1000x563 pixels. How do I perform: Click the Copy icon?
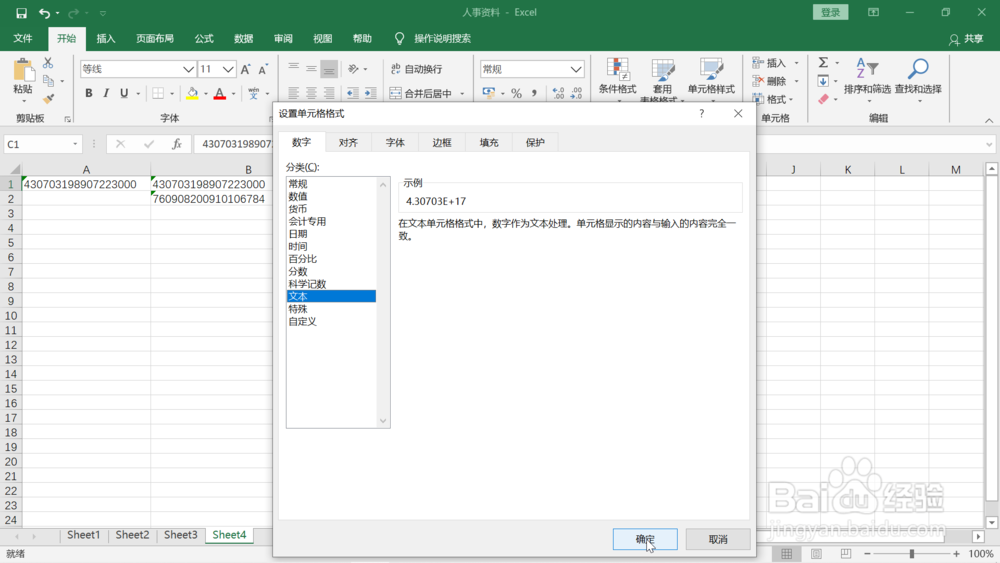[x=48, y=81]
